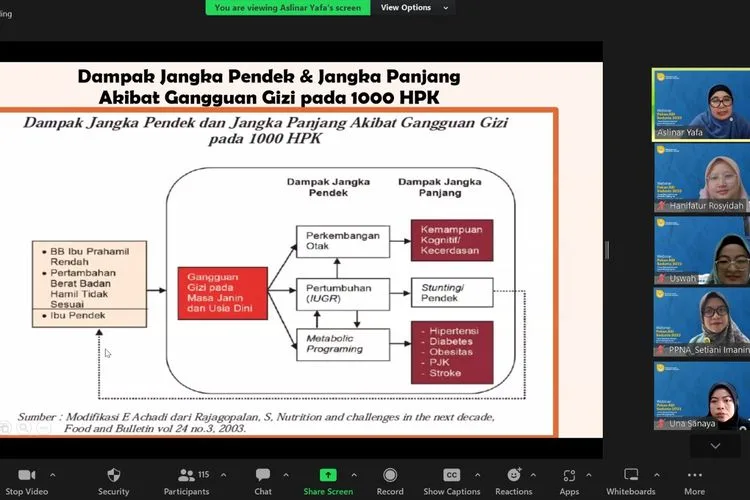Click the muted mic icon on Uswah
750x500 pixels.
(662, 278)
